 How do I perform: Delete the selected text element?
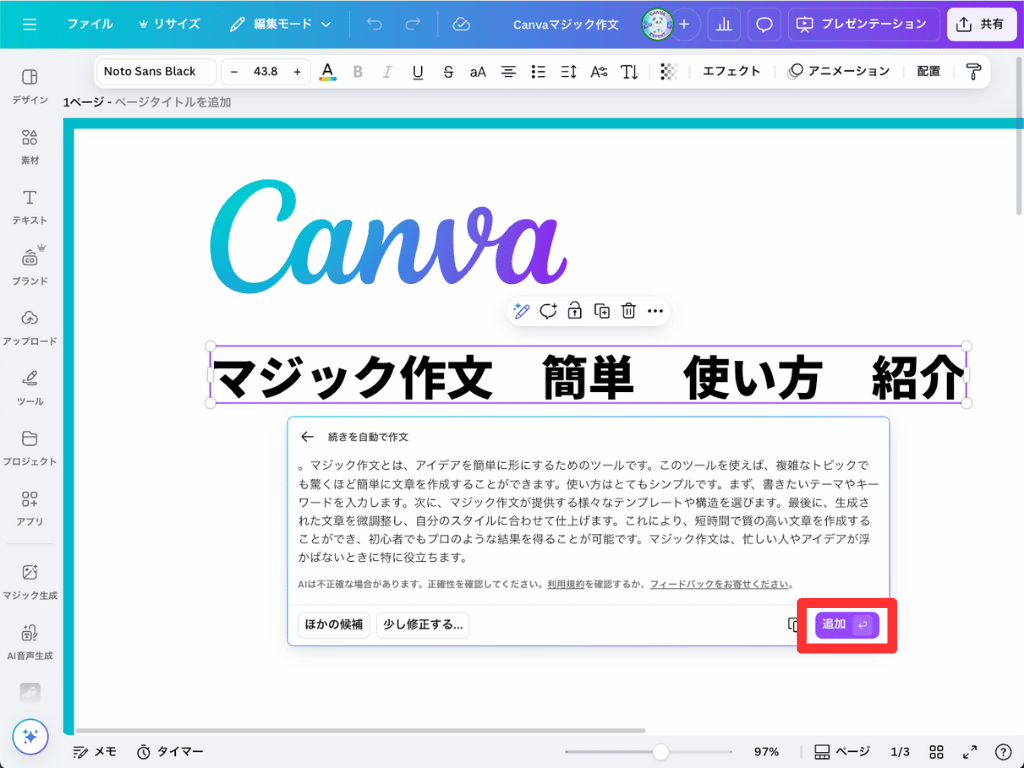click(628, 311)
